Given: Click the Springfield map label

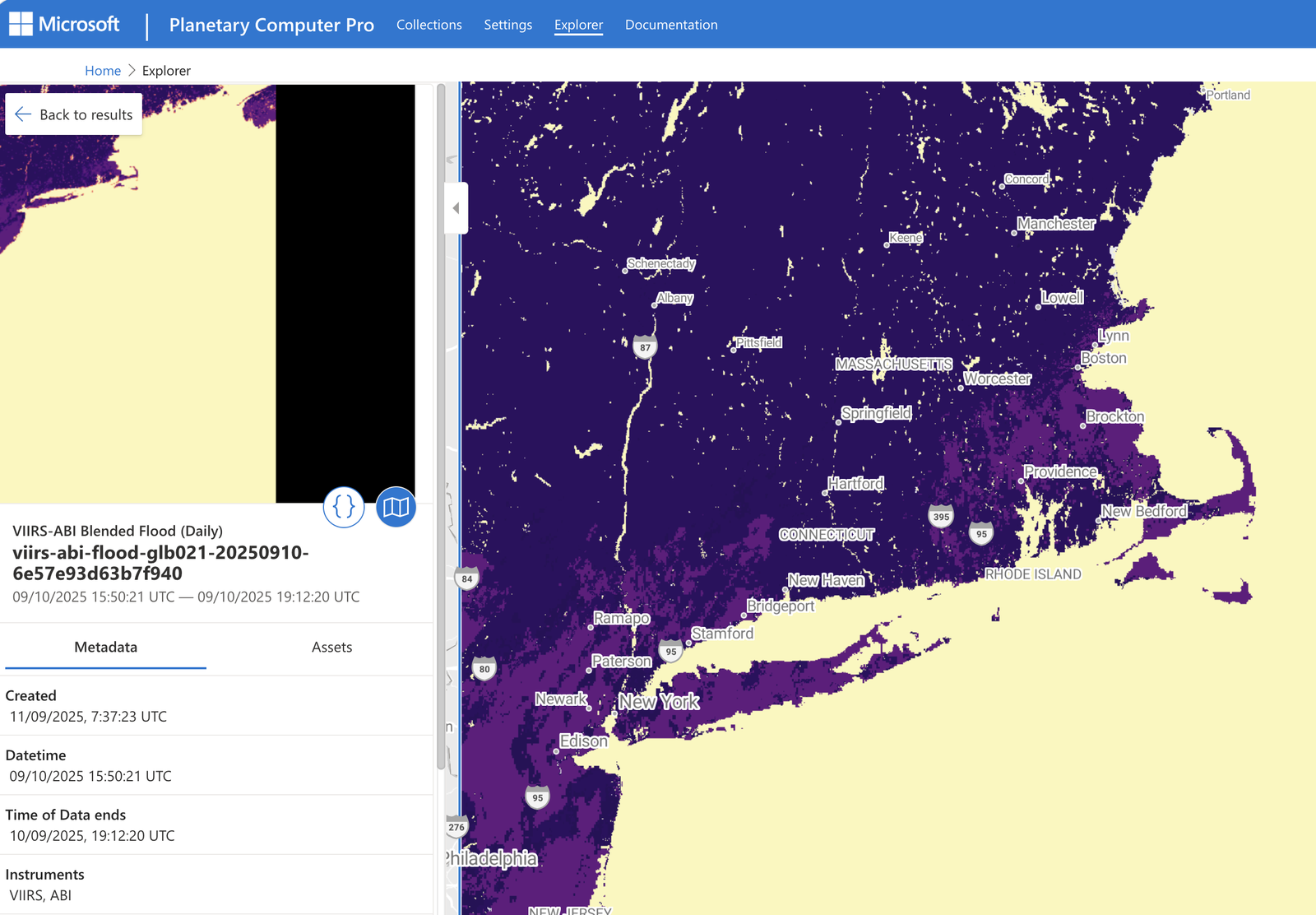Looking at the screenshot, I should click(876, 413).
